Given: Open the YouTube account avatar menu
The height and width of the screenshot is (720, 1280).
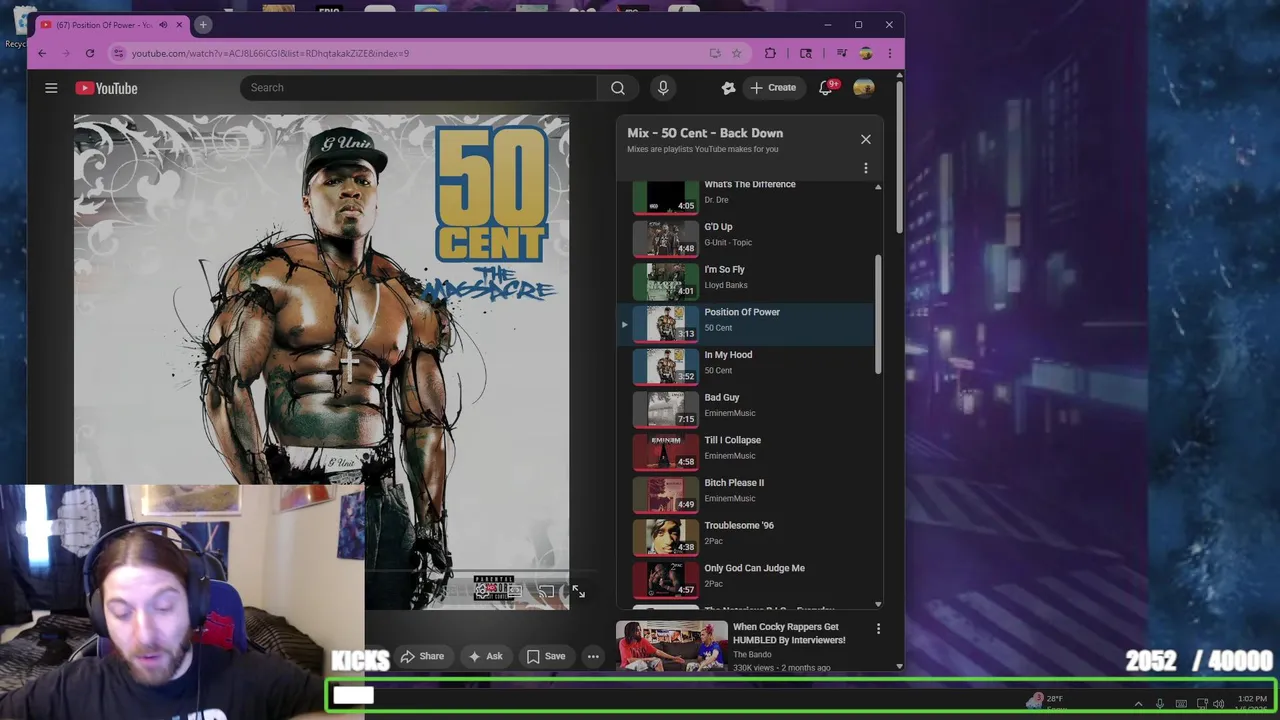Looking at the screenshot, I should pyautogui.click(x=864, y=88).
